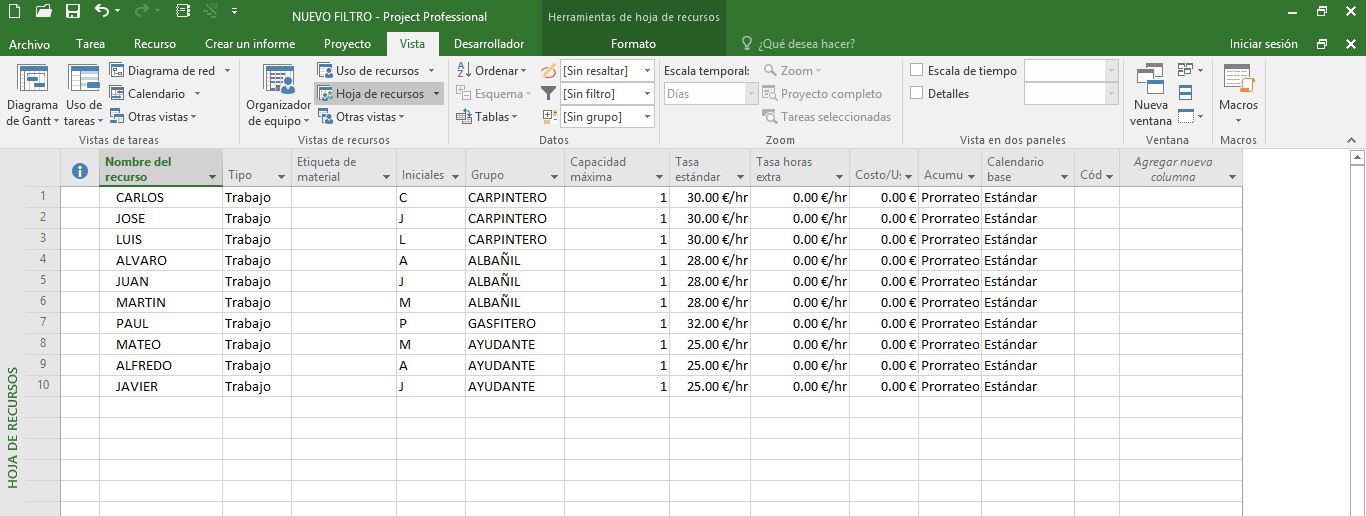Click the group-by icon beside Sin grupo

pyautogui.click(x=548, y=117)
